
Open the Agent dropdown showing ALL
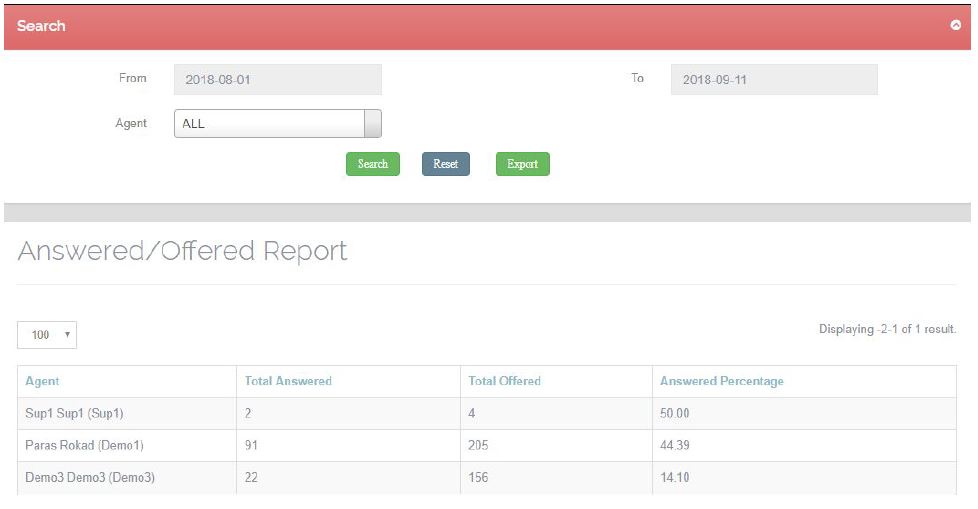pyautogui.click(x=278, y=124)
